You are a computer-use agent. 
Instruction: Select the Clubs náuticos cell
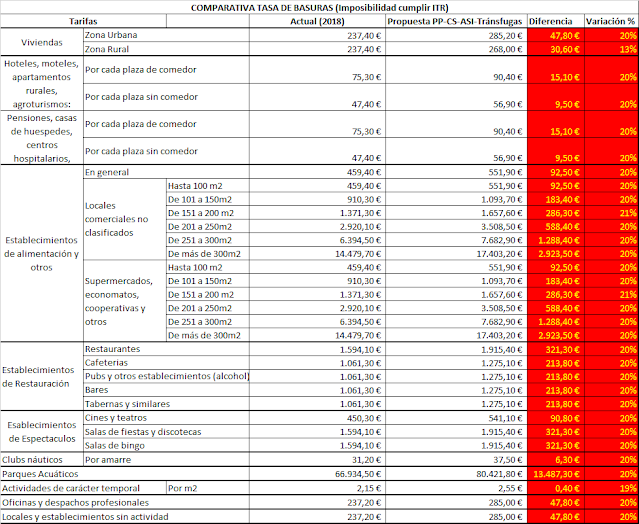(x=42, y=460)
